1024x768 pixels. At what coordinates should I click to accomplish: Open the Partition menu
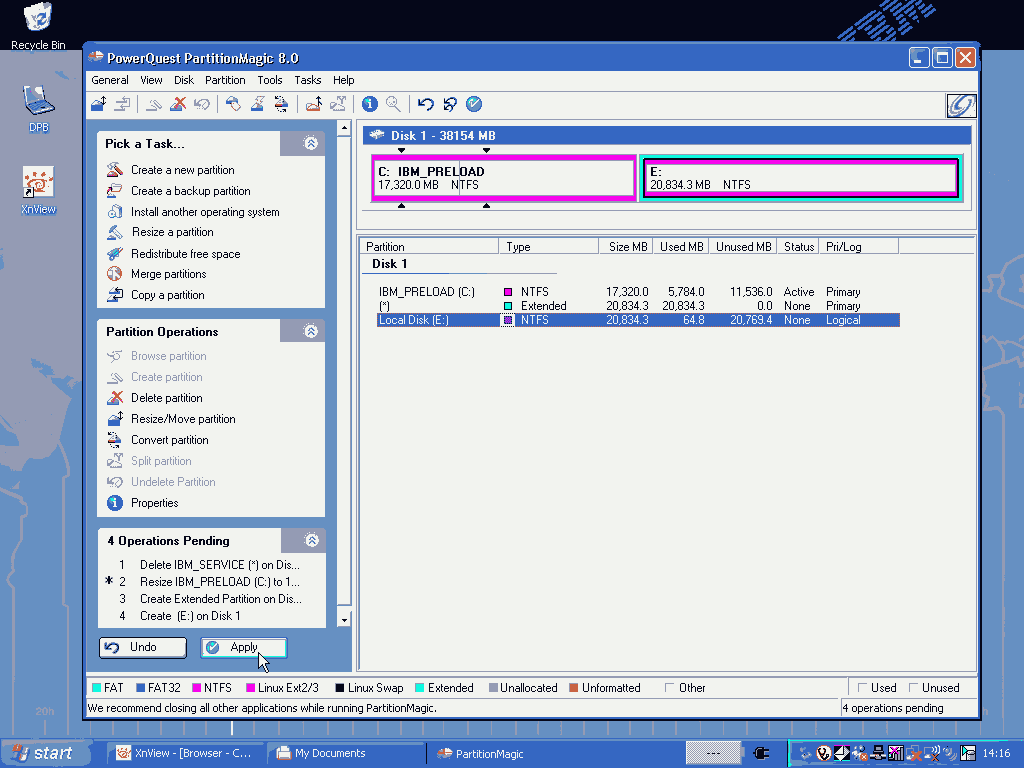click(225, 80)
